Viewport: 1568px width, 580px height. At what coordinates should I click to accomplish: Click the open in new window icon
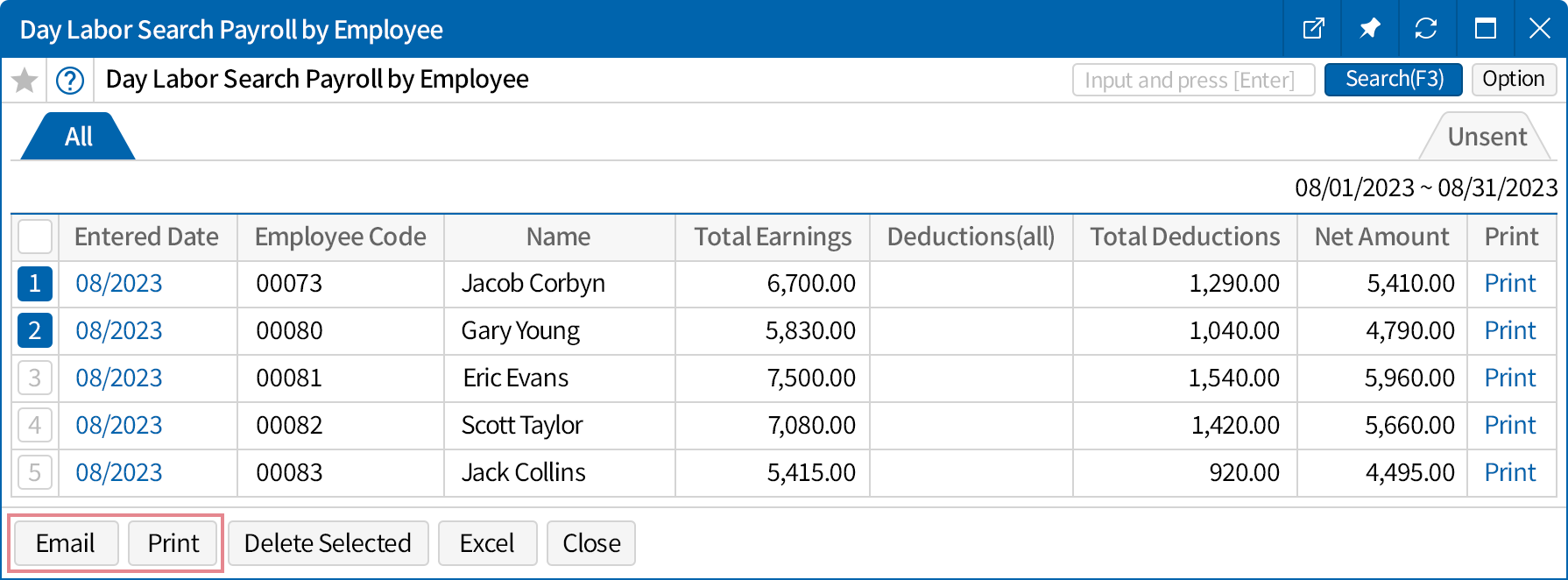1314,29
